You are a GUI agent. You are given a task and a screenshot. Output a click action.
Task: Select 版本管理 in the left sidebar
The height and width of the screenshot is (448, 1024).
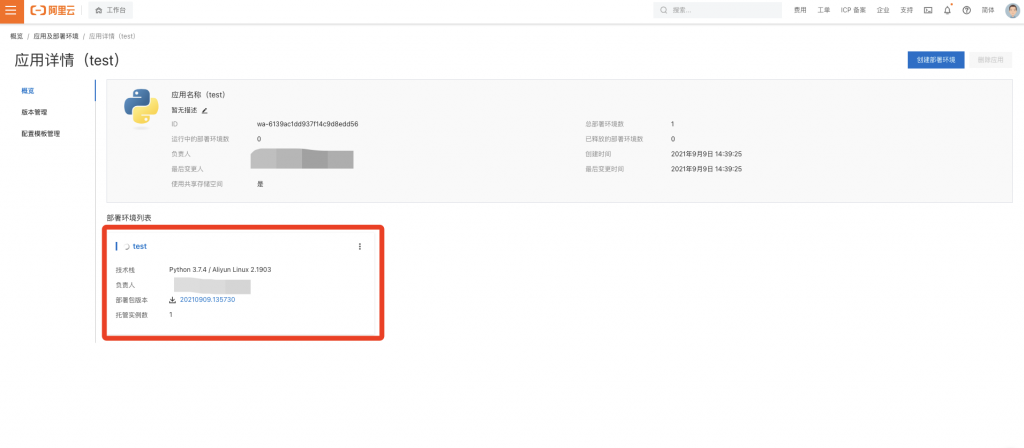click(x=34, y=112)
